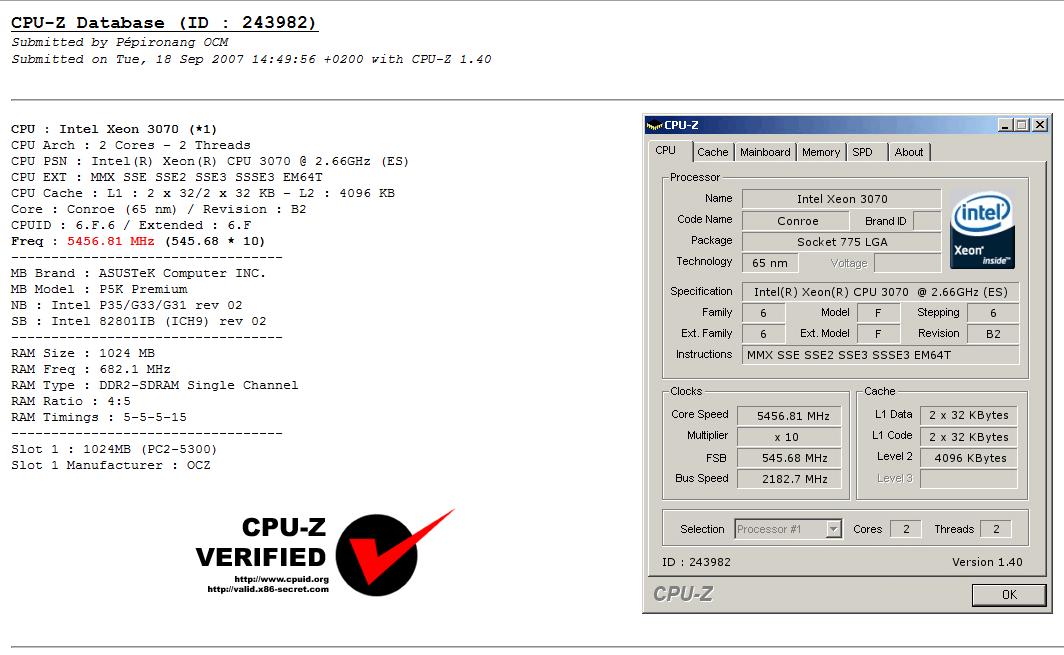Click the 'Slot 1 Manufacturer : OCZ' line
The width and height of the screenshot is (1064, 655).
pos(111,466)
